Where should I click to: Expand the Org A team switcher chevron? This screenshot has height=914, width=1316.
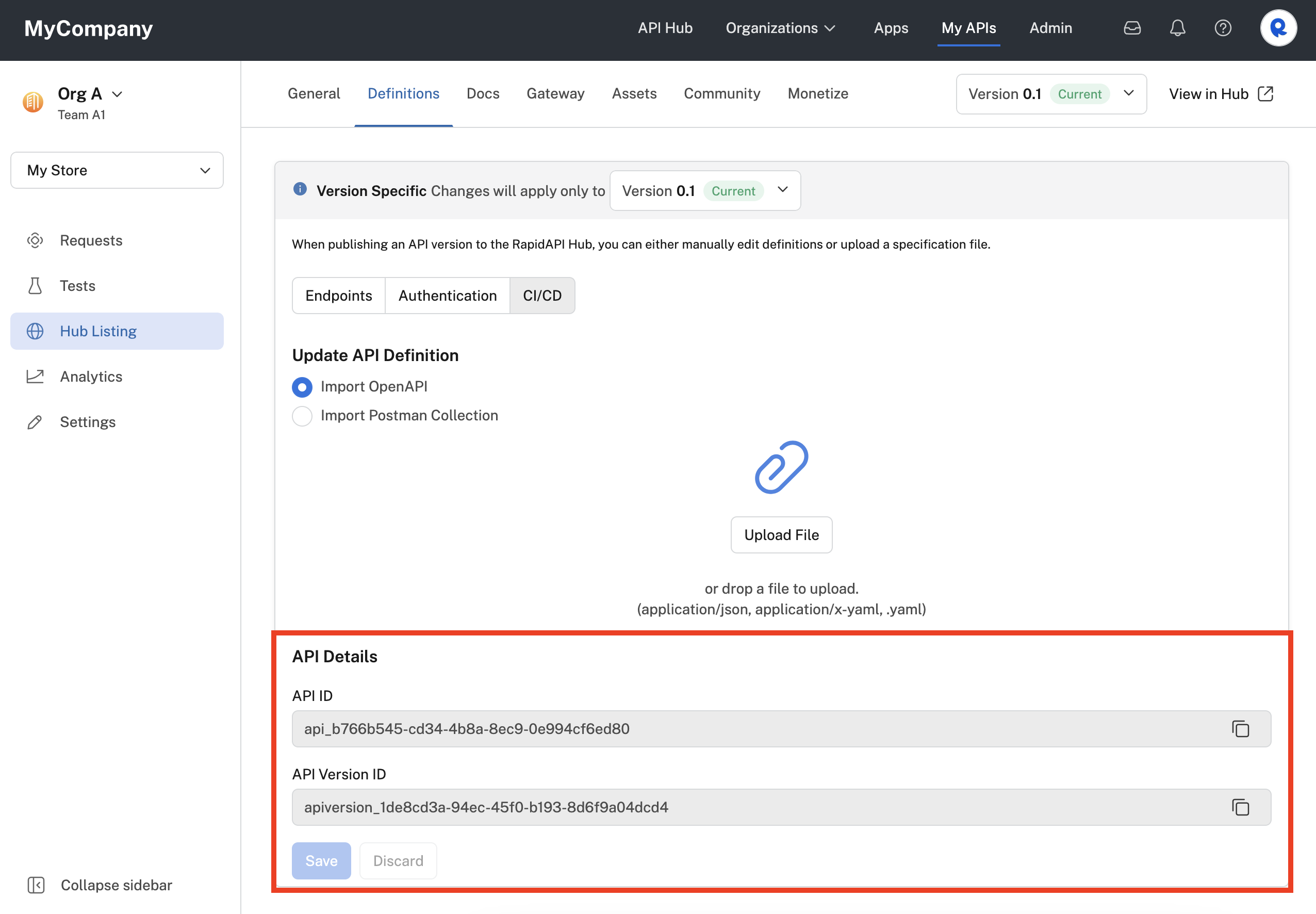click(118, 94)
